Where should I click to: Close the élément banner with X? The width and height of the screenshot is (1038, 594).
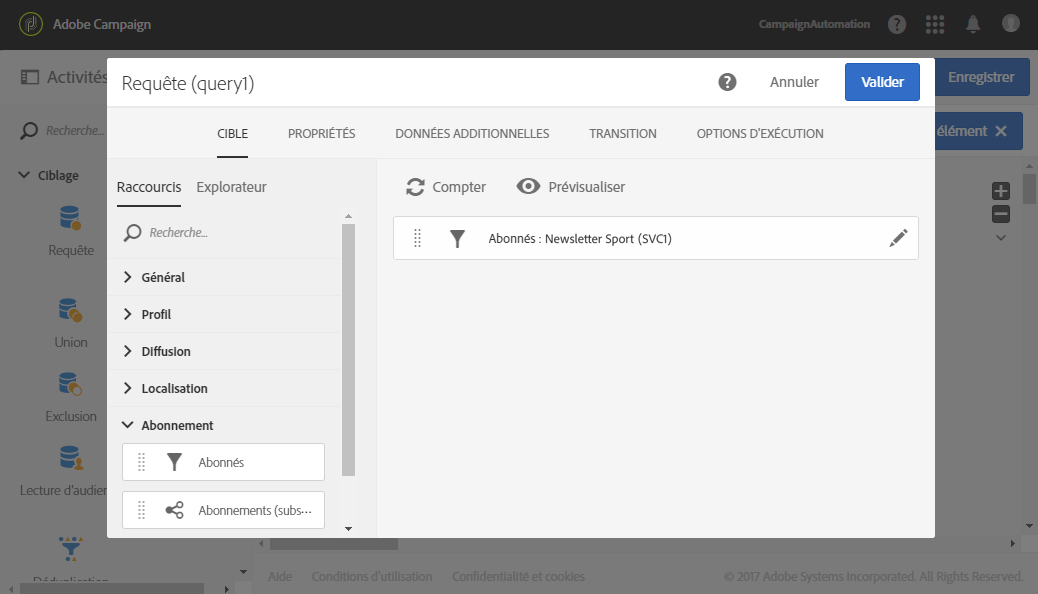click(1001, 131)
